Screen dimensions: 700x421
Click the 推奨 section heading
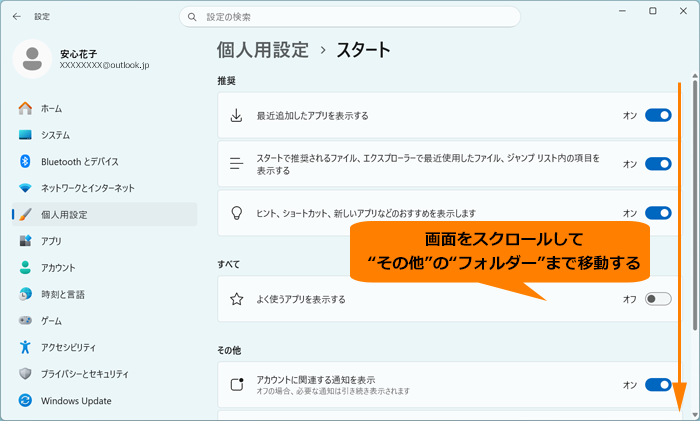226,81
